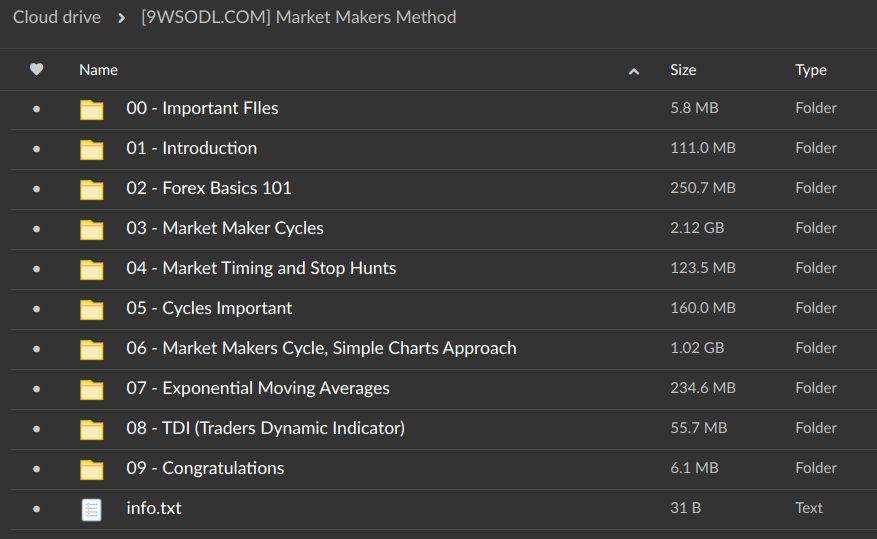Image resolution: width=877 pixels, height=539 pixels.
Task: Click the breadcrumb chevron after Cloud drive
Action: 121,18
